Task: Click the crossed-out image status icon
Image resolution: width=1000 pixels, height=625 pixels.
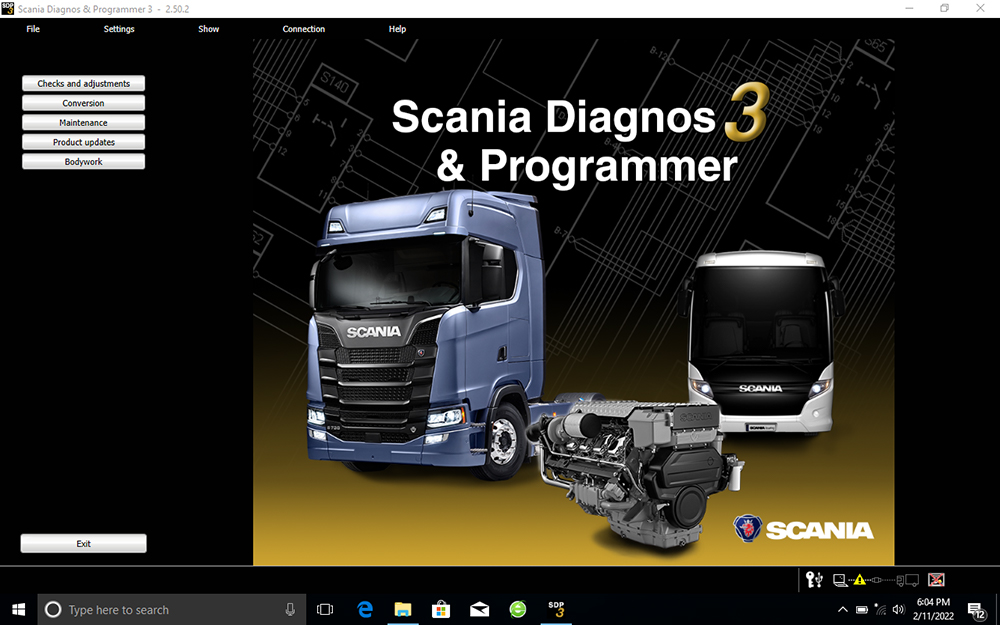Action: 936,580
